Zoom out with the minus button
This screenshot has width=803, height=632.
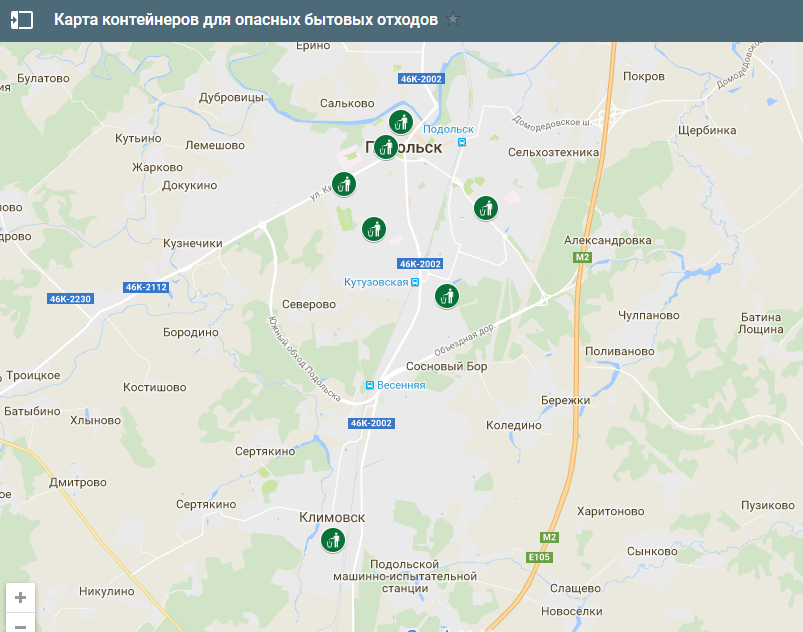pos(20,624)
